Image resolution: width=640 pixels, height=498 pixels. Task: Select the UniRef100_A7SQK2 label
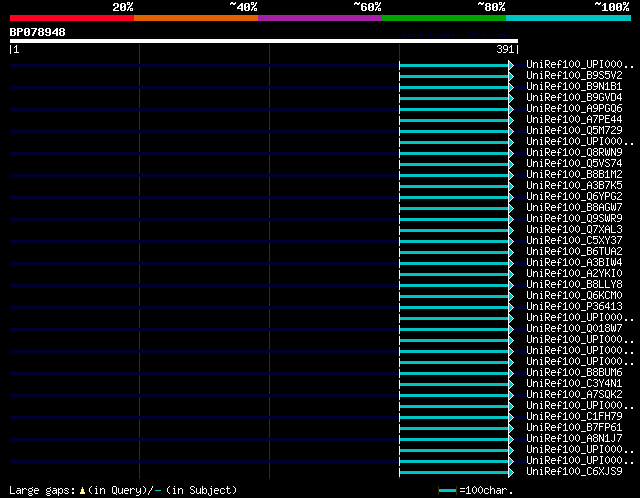pos(574,395)
